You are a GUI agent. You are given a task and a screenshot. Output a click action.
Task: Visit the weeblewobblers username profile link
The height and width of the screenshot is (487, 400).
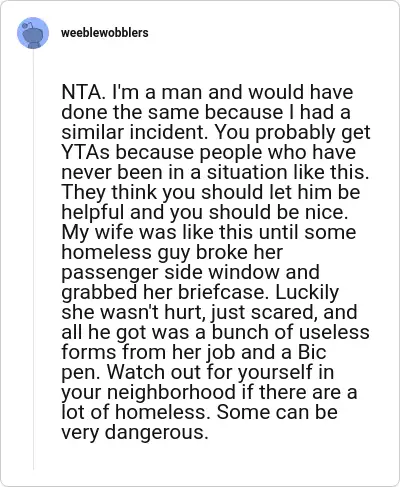(105, 33)
